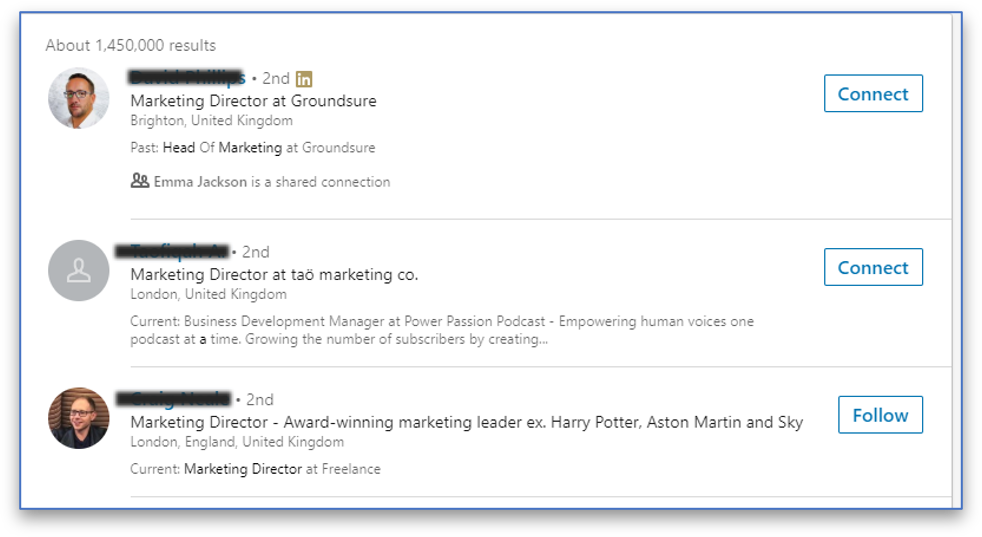982x537 pixels.
Task: Open the blurred name of the Groundsure result
Action: pos(188,78)
